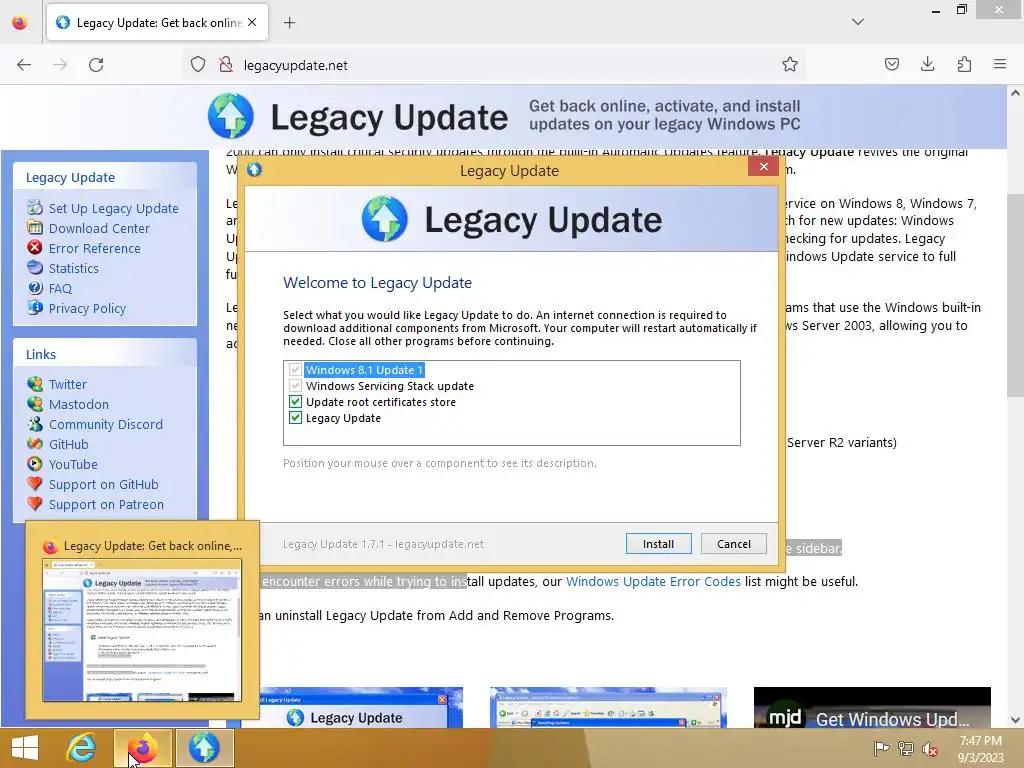The width and height of the screenshot is (1024, 768).
Task: Open the Get Windows Upd... video thumbnail
Action: pos(872,707)
